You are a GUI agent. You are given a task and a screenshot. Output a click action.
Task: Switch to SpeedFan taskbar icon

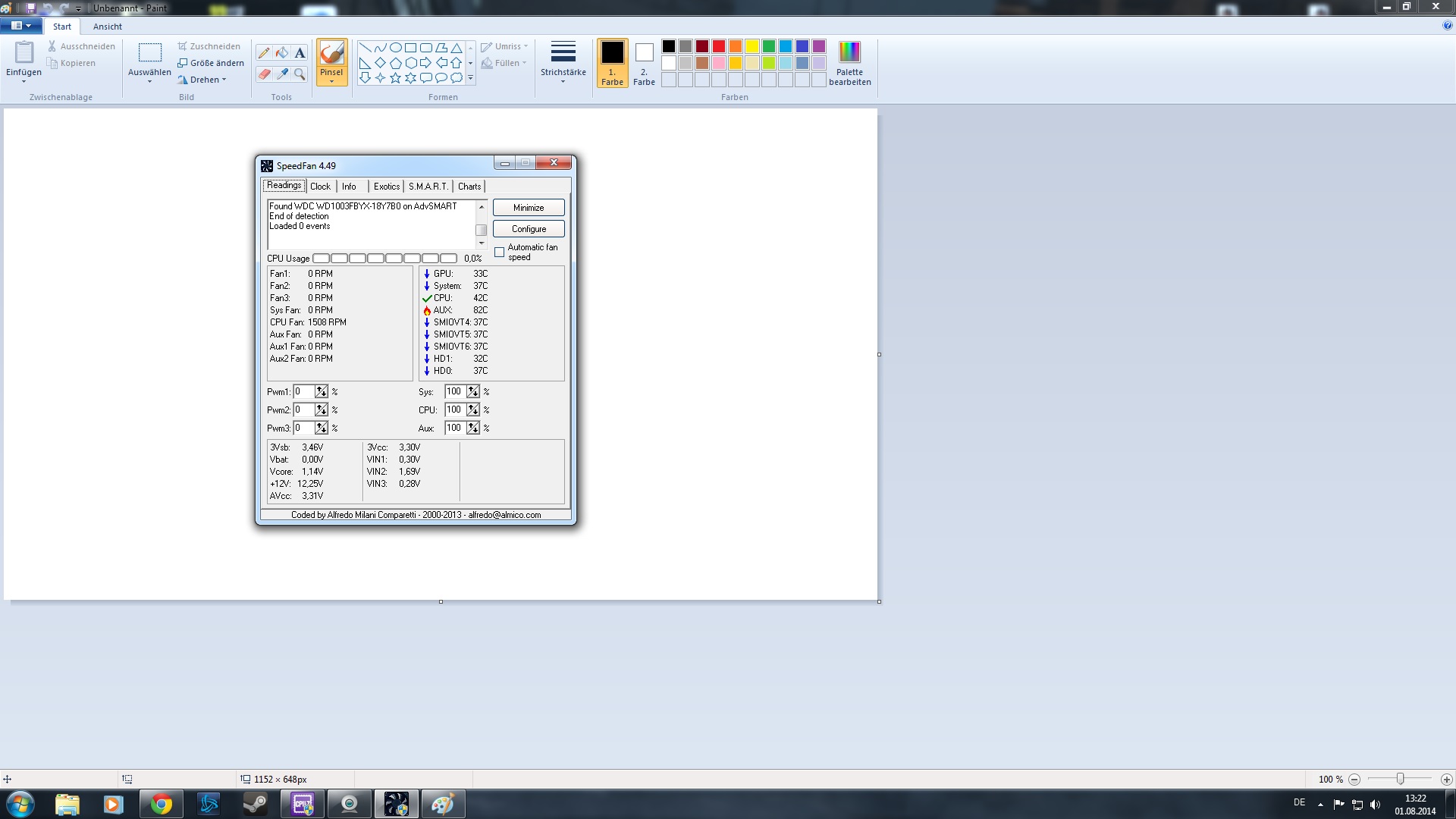(396, 804)
